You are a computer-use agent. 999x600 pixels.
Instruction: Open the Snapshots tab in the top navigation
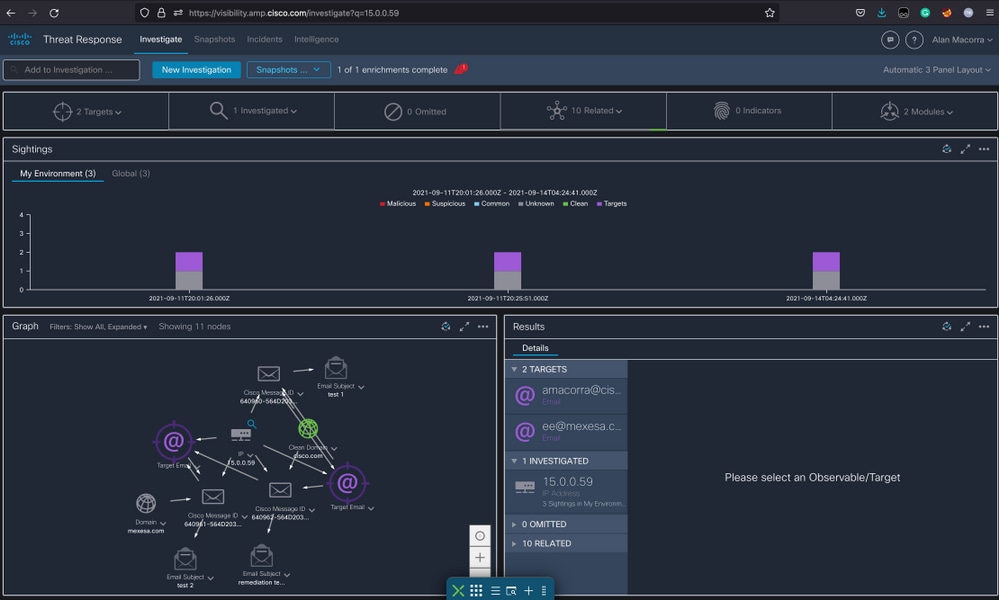point(215,39)
